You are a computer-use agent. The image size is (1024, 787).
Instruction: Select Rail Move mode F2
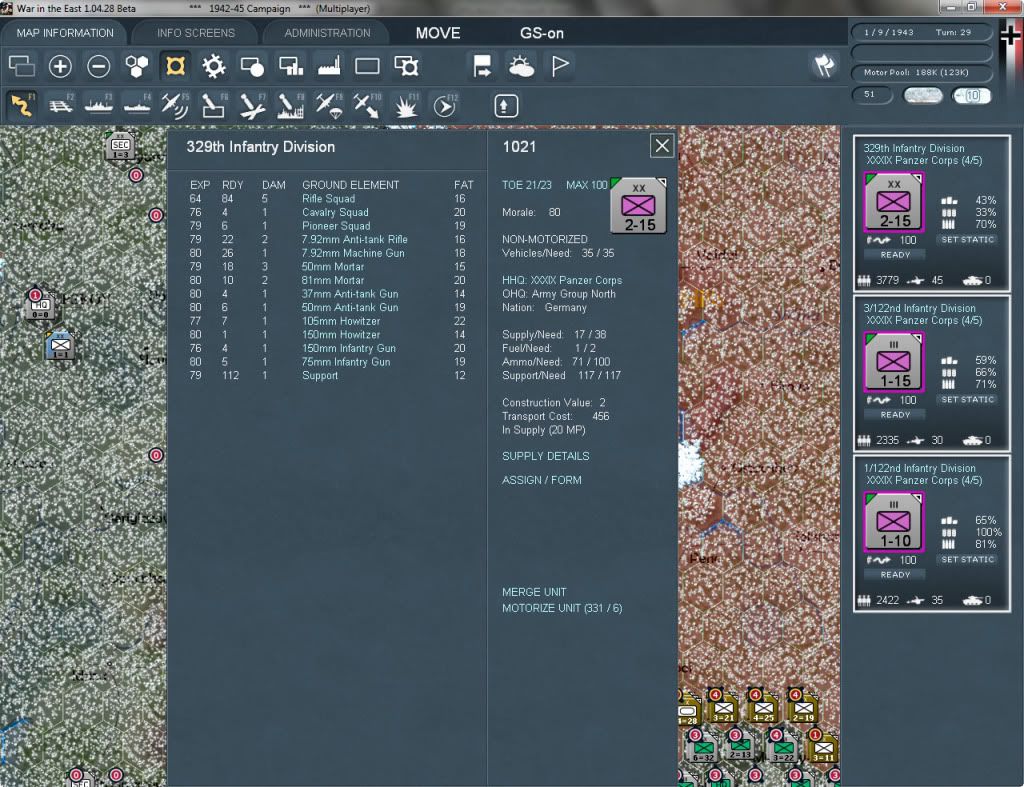click(x=61, y=106)
